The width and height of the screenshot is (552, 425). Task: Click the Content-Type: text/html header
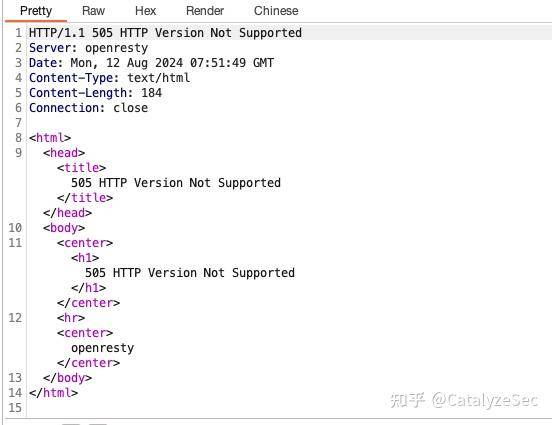109,78
